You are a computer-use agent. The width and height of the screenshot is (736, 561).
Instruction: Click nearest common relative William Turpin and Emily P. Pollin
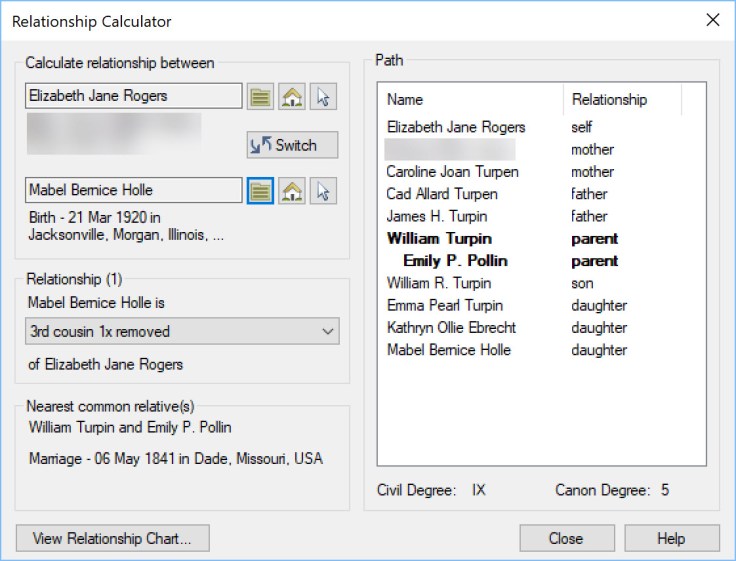tap(130, 427)
